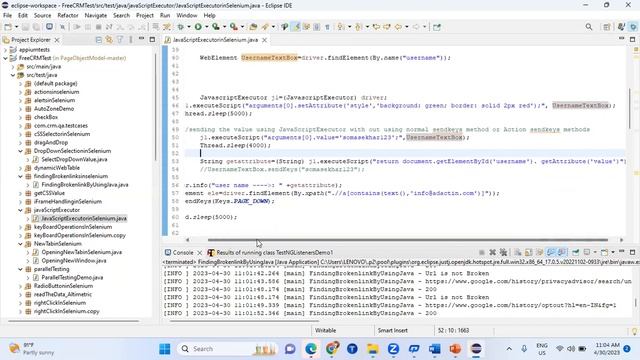Click the filter icon in Project Explorer

(120, 40)
